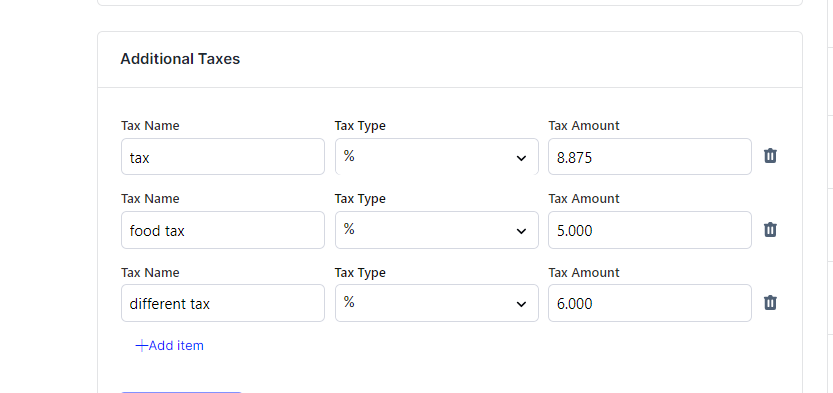Expand Tax Type dropdown for "food tax"
Viewport: 833px width, 393px height.
(x=437, y=230)
